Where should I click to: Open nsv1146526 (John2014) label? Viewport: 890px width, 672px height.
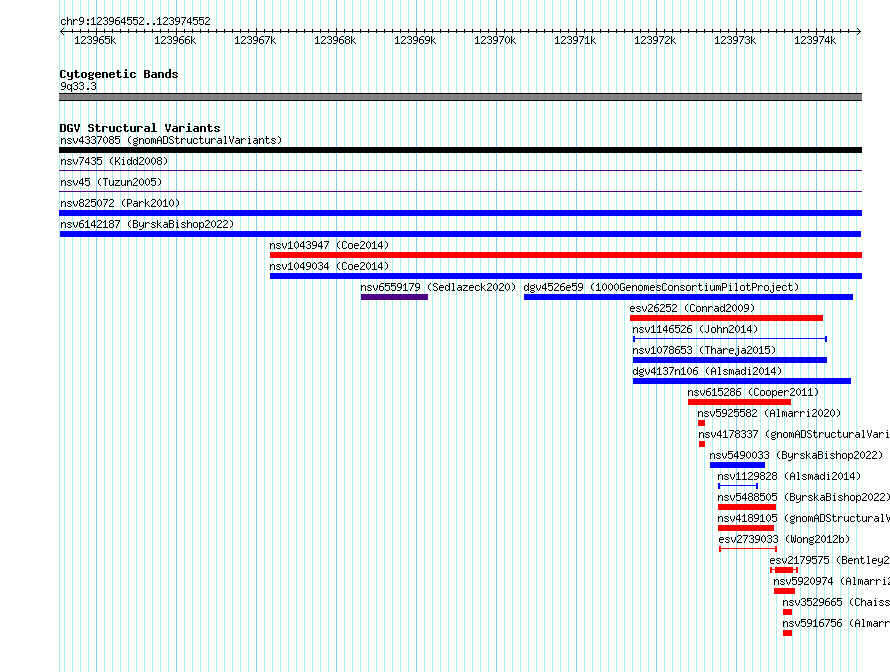tap(695, 329)
